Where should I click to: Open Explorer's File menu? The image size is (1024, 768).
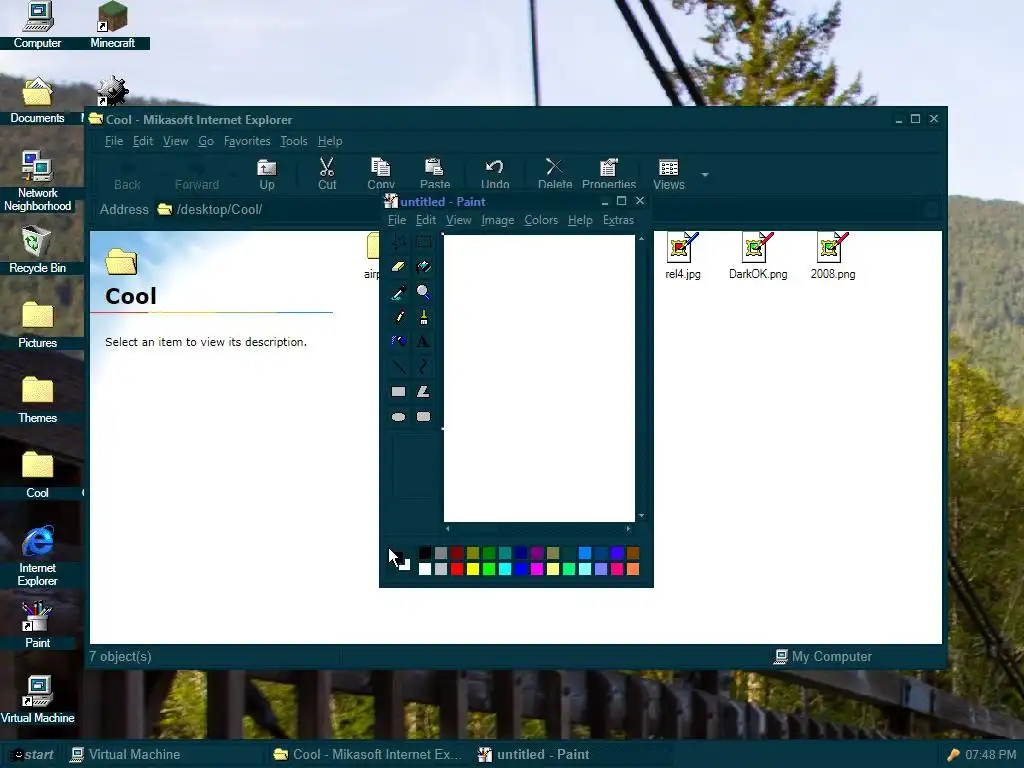coord(114,141)
